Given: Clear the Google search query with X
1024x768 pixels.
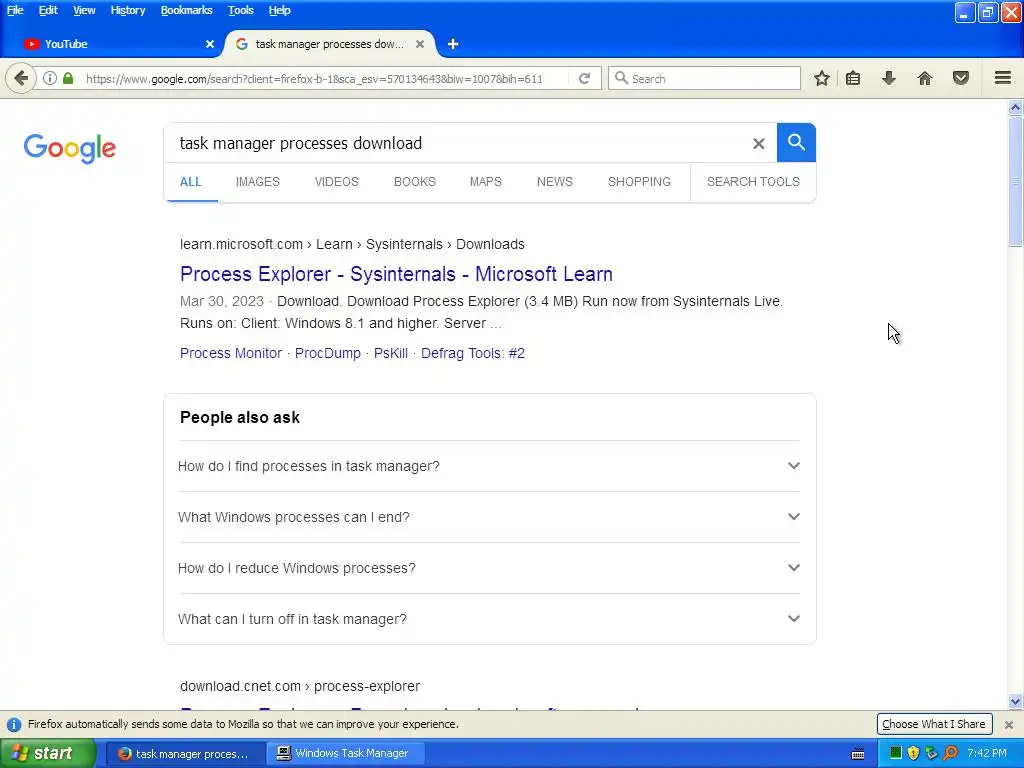Looking at the screenshot, I should click(x=758, y=143).
